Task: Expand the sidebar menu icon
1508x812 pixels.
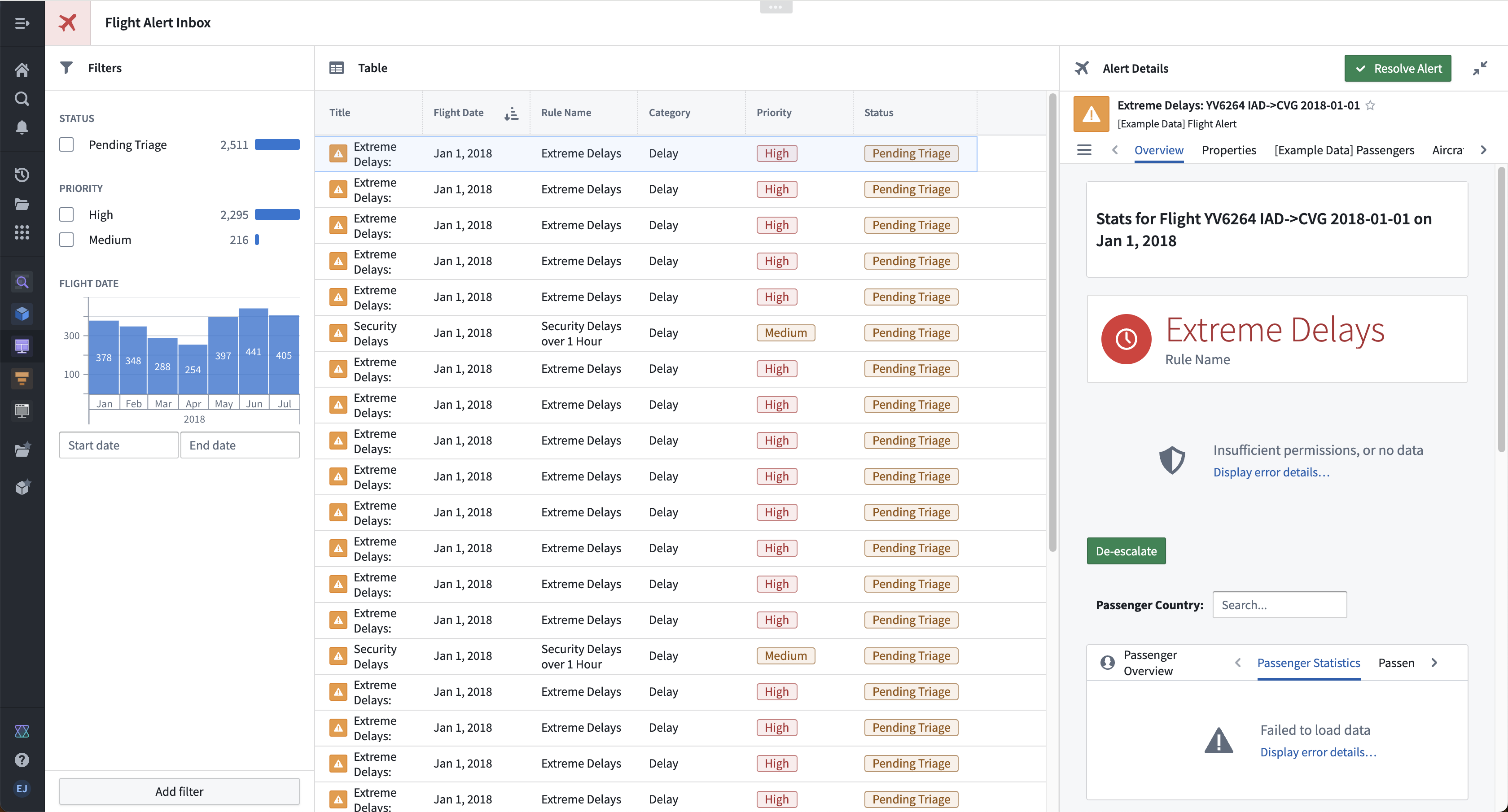Action: coord(22,23)
